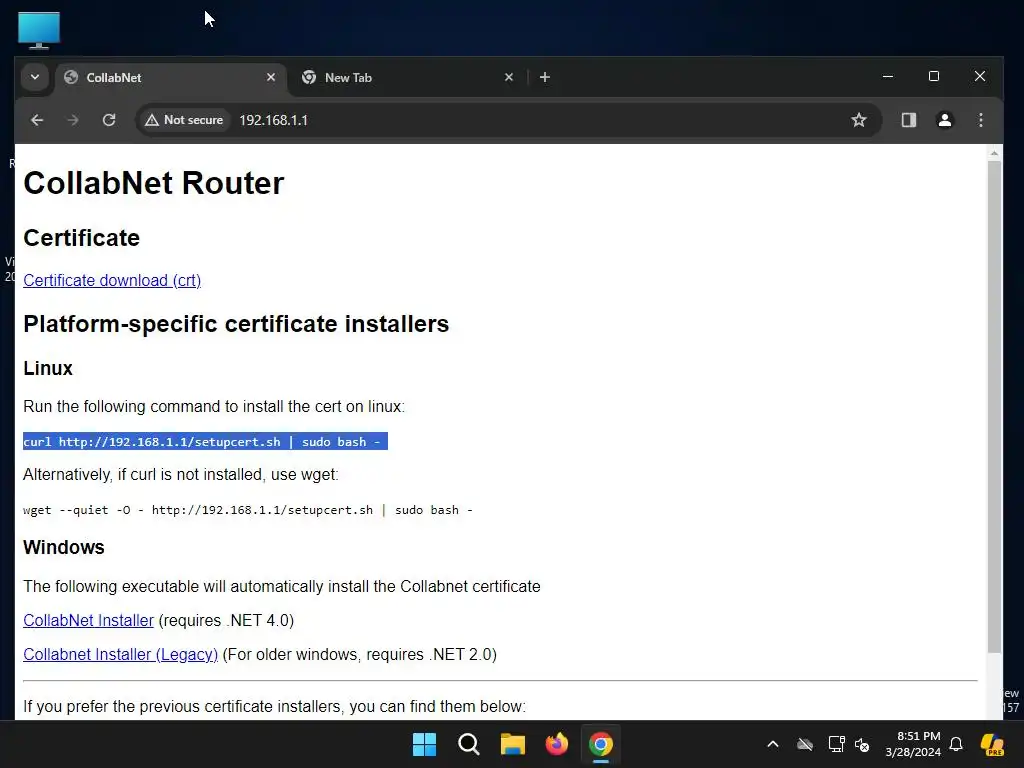Click the wget command line text
The image size is (1024, 768).
[248, 510]
